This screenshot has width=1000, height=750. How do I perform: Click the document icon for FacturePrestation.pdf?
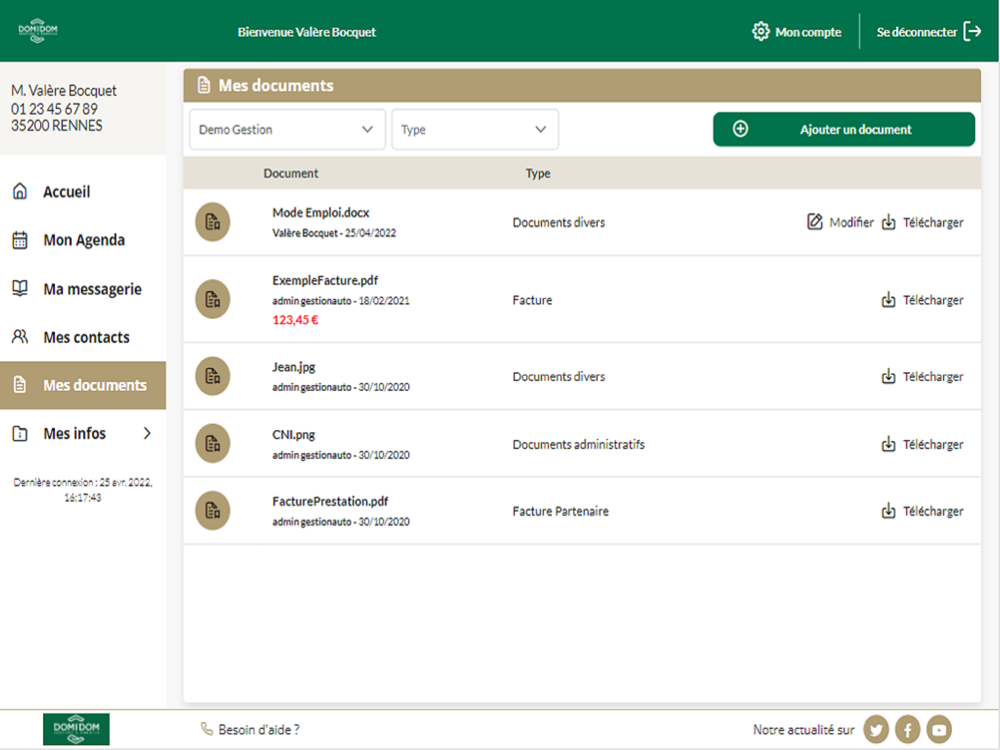(x=212, y=511)
